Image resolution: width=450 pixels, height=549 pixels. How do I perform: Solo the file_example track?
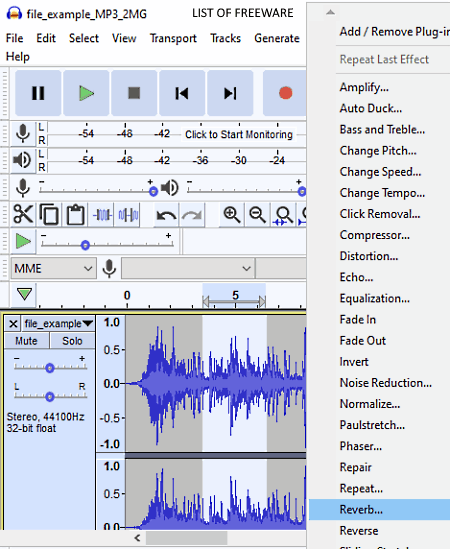72,341
